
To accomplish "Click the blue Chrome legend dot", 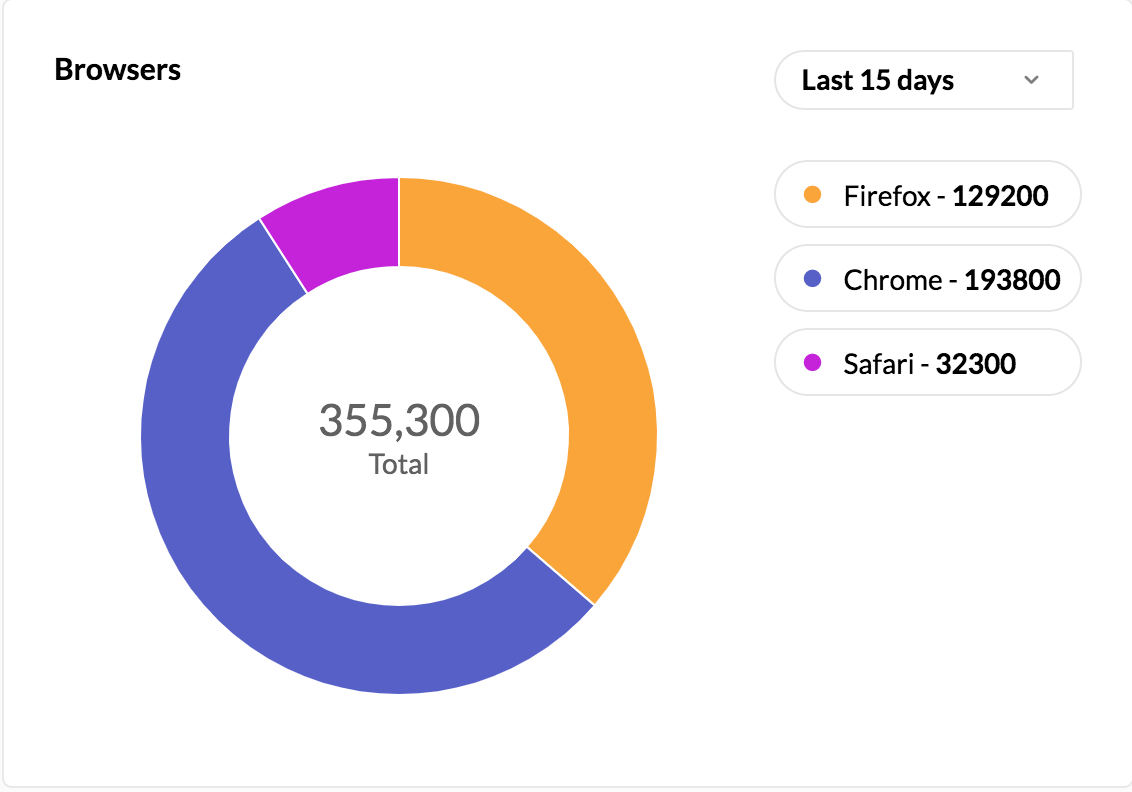I will click(812, 279).
